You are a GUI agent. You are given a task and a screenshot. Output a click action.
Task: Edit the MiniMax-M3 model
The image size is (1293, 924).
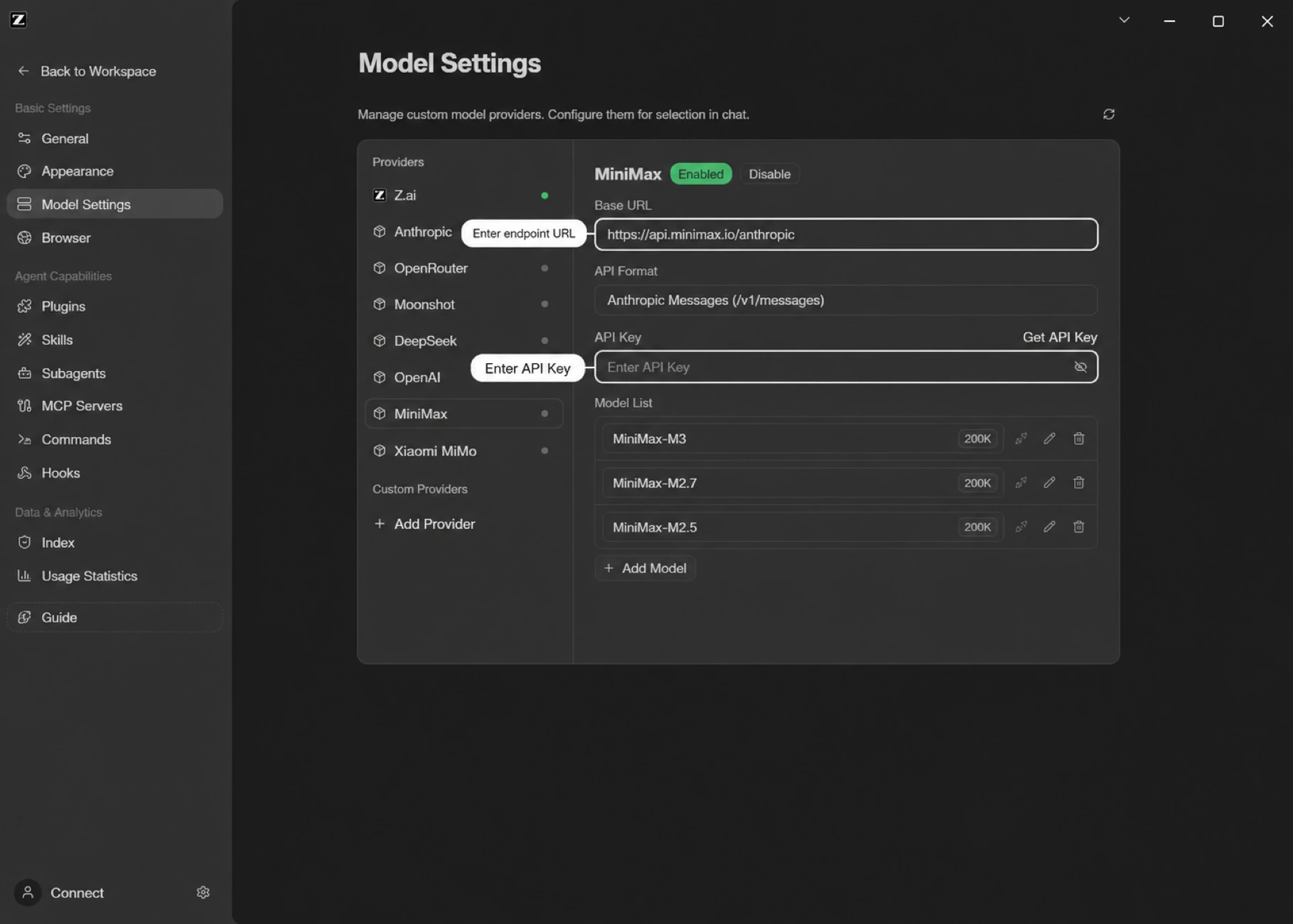click(x=1049, y=439)
